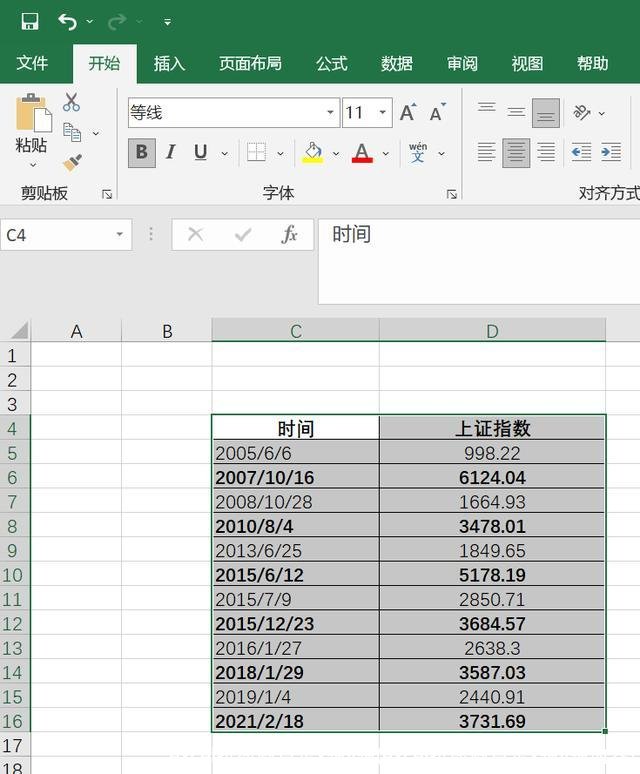Click the Enter checkmark formula icon
The width and height of the screenshot is (640, 774).
(243, 235)
